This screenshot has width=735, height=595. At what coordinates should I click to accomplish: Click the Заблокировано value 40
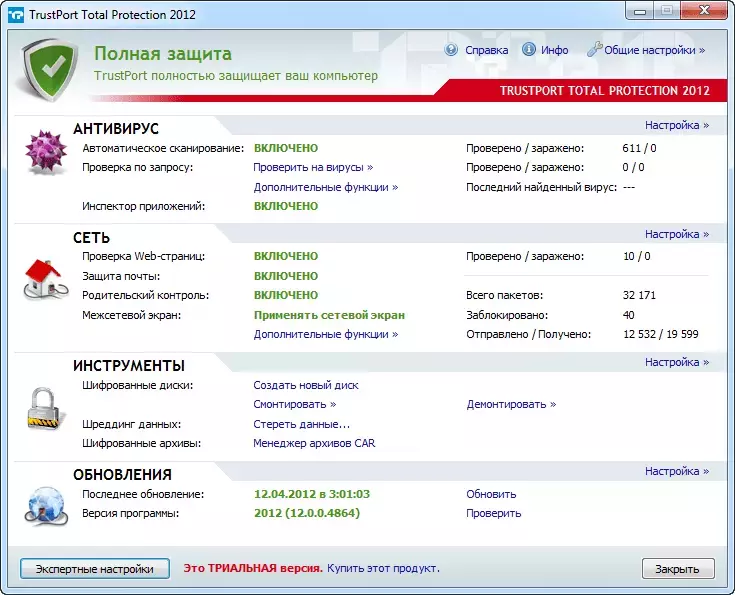click(x=629, y=315)
